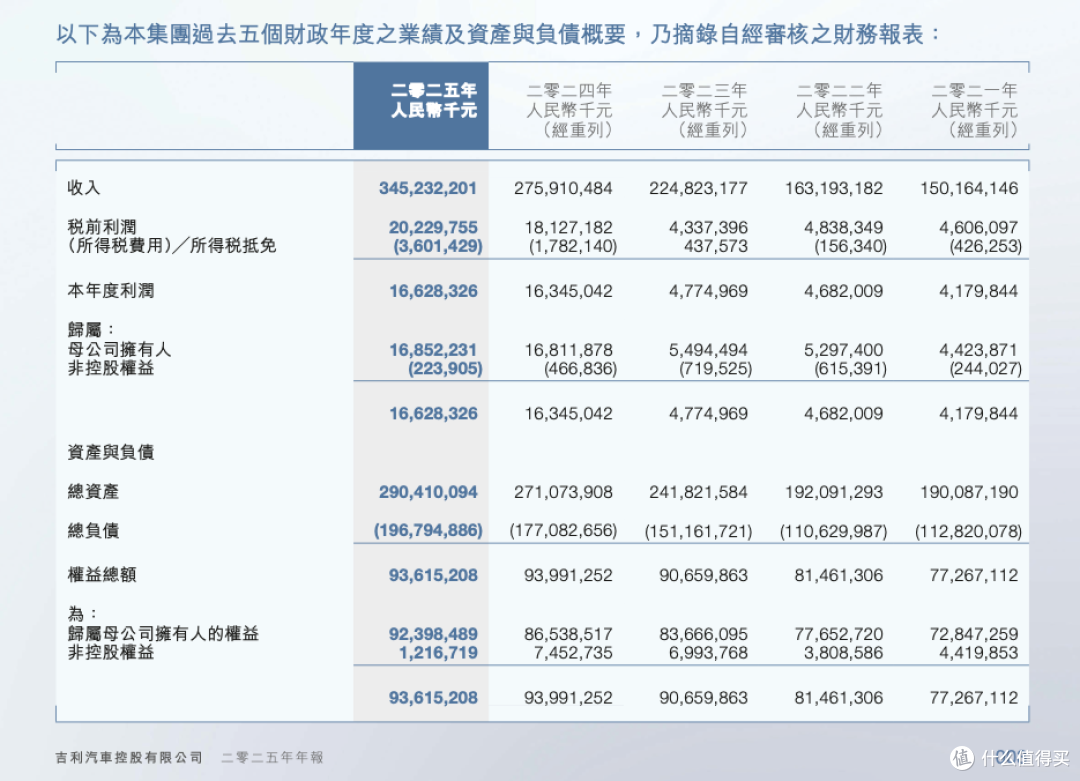The width and height of the screenshot is (1080, 781).
Task: Select the (所得税費用)/所得税抵免 row label
Action: [x=172, y=245]
